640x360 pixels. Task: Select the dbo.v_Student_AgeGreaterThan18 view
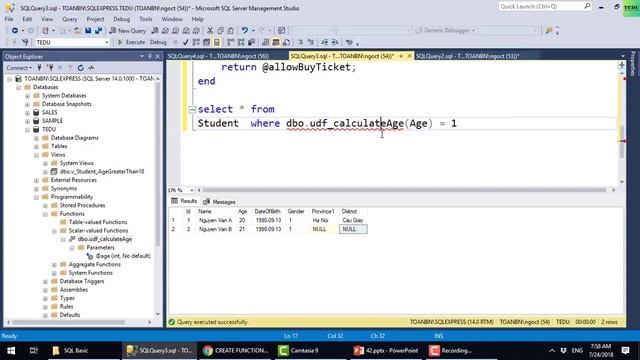102,172
